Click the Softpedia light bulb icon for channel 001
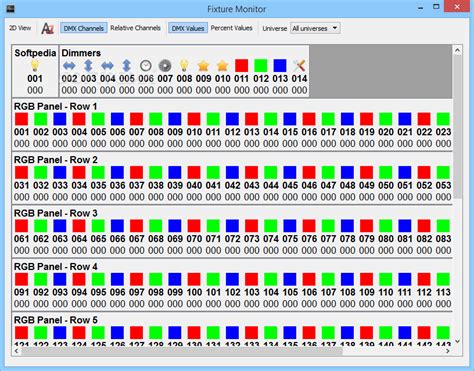 click(35, 66)
